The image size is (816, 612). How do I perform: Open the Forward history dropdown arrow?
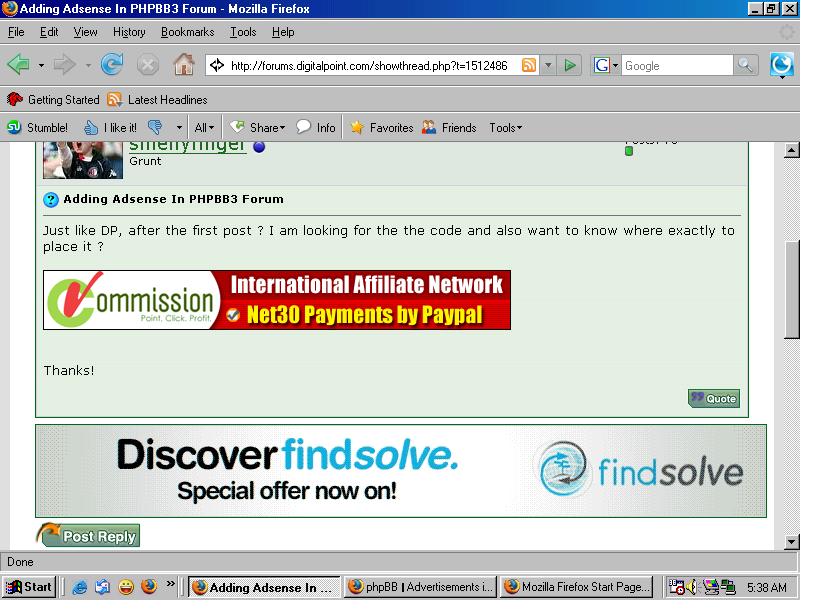(88, 66)
